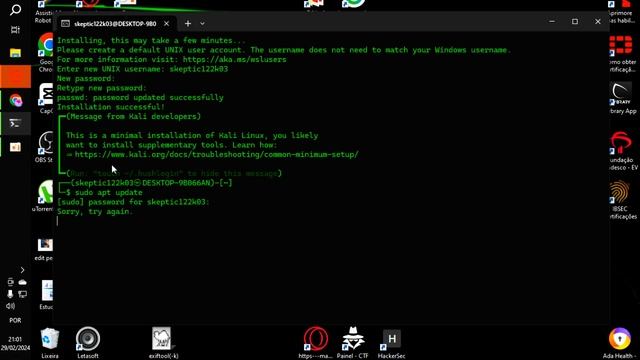640x360 pixels.
Task: Open Letasoft speaker desktop shortcut
Action: point(88,343)
